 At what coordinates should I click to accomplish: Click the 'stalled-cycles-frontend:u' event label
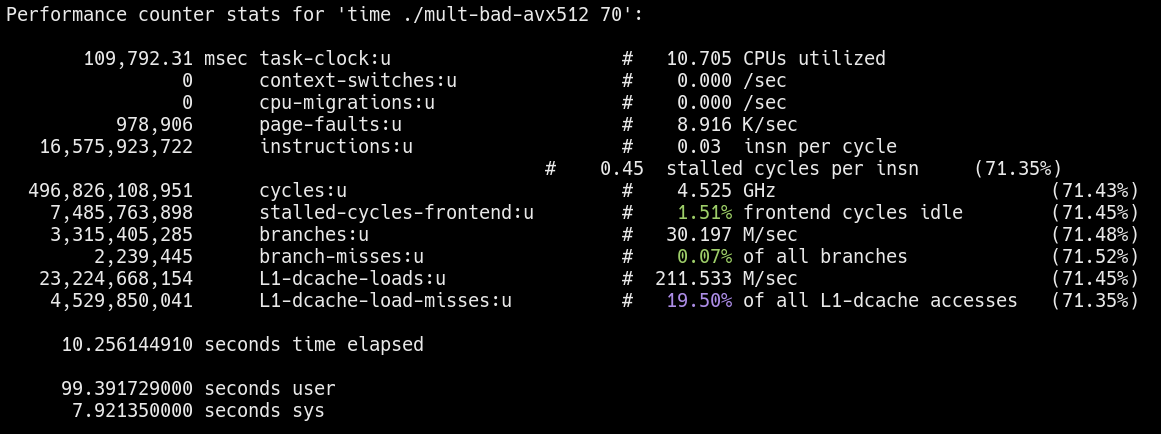[397, 213]
